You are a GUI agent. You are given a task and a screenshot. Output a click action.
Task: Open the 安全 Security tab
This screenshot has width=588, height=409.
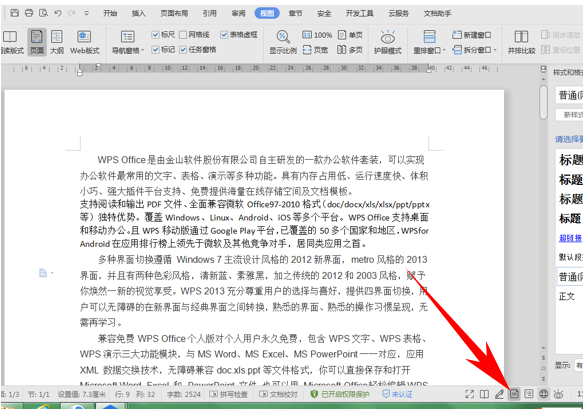[x=324, y=13]
